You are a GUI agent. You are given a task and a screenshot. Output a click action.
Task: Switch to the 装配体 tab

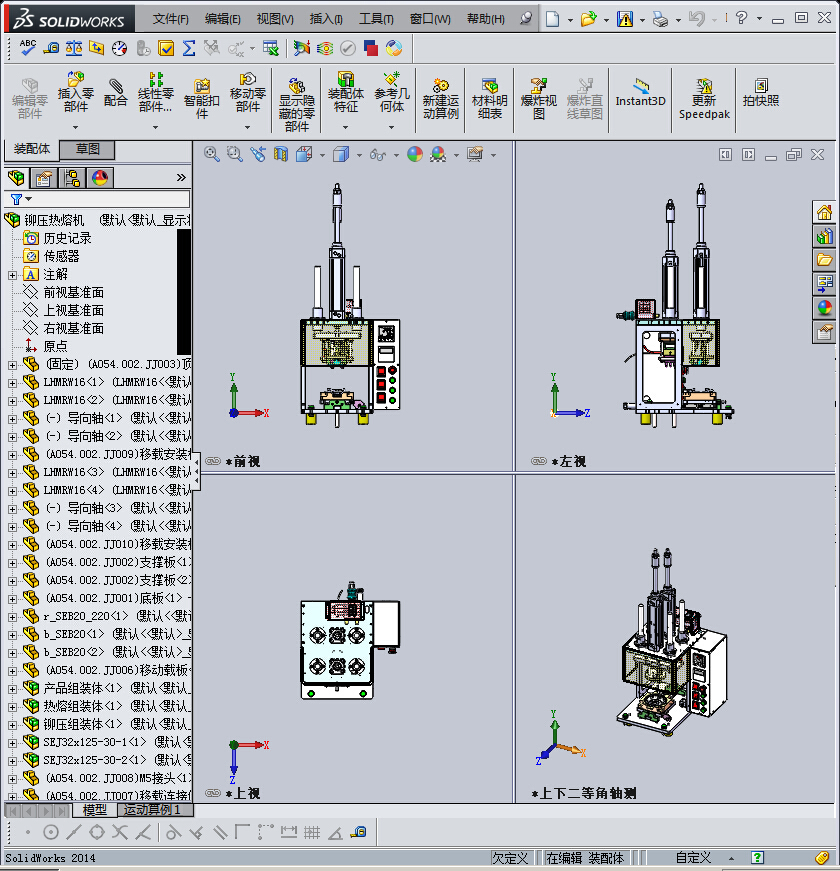pyautogui.click(x=32, y=149)
